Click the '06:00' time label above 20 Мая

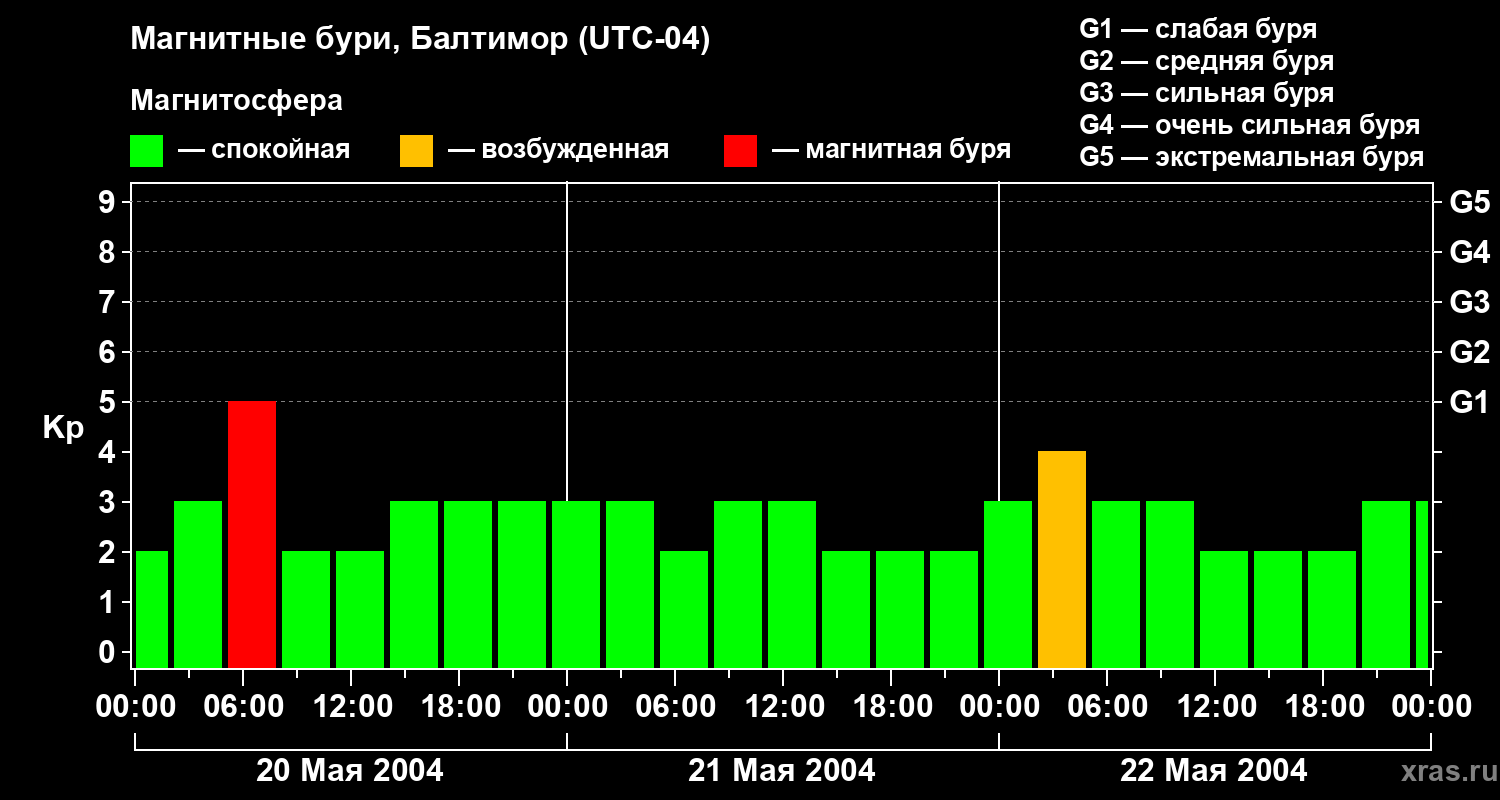pos(243,707)
